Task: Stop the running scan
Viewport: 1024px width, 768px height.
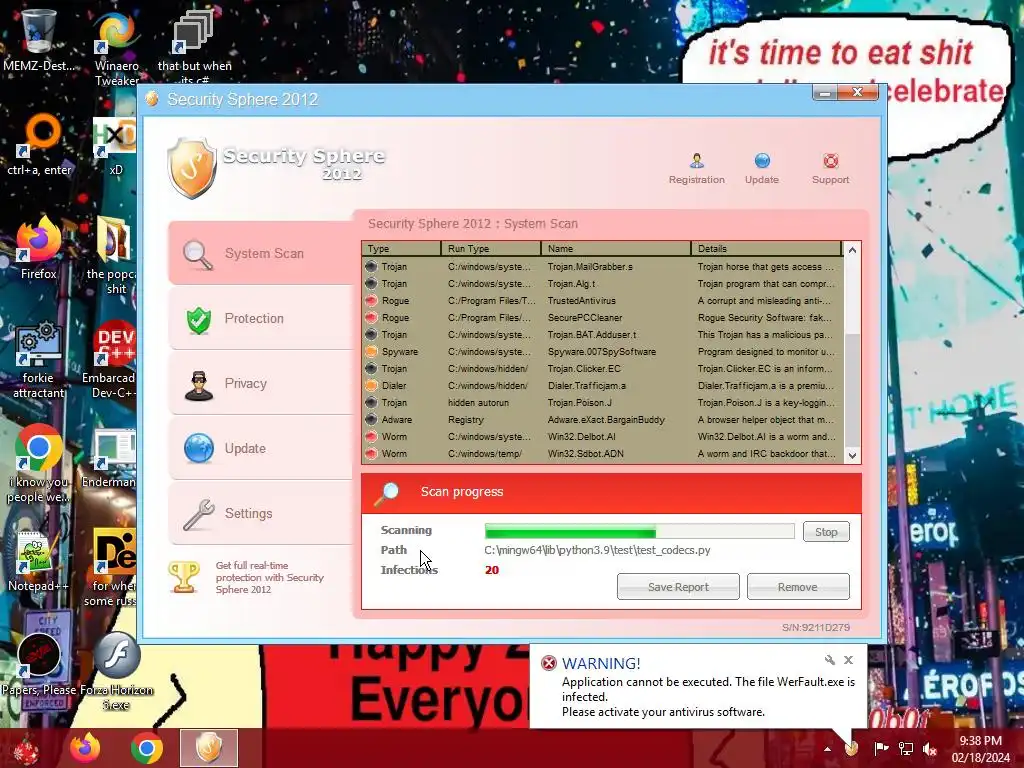Action: point(826,532)
